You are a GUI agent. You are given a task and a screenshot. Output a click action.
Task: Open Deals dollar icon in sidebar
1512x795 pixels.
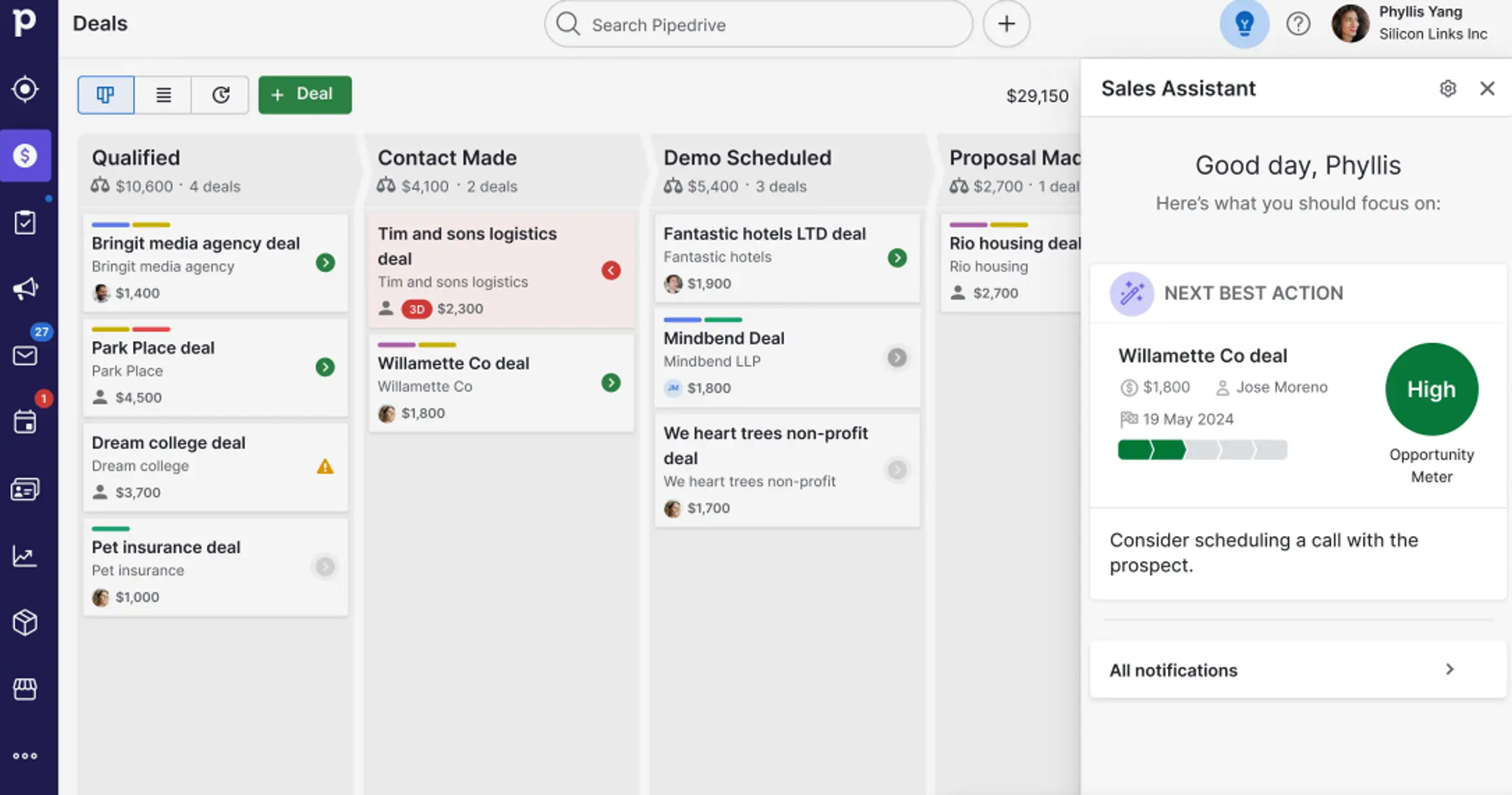[25, 156]
